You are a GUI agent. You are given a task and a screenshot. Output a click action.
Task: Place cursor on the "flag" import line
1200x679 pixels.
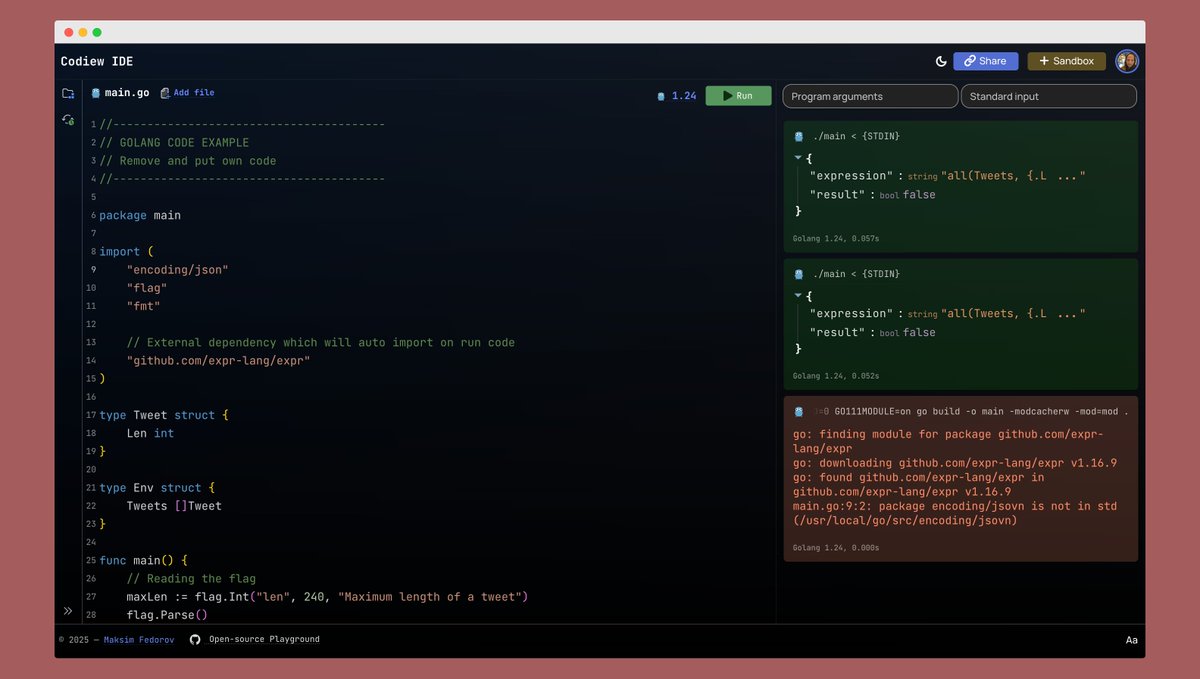point(146,288)
